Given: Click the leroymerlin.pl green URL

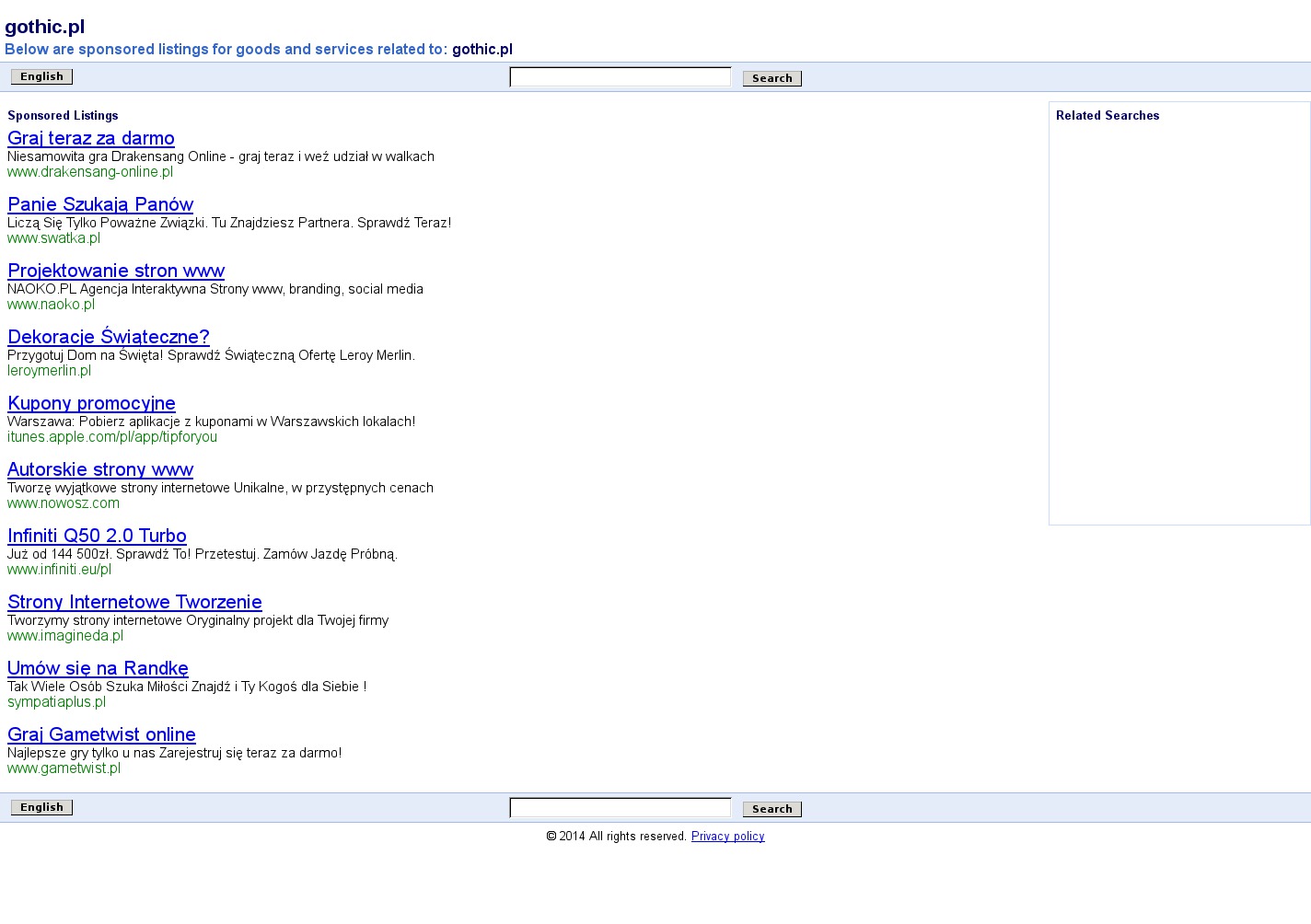Looking at the screenshot, I should [49, 371].
